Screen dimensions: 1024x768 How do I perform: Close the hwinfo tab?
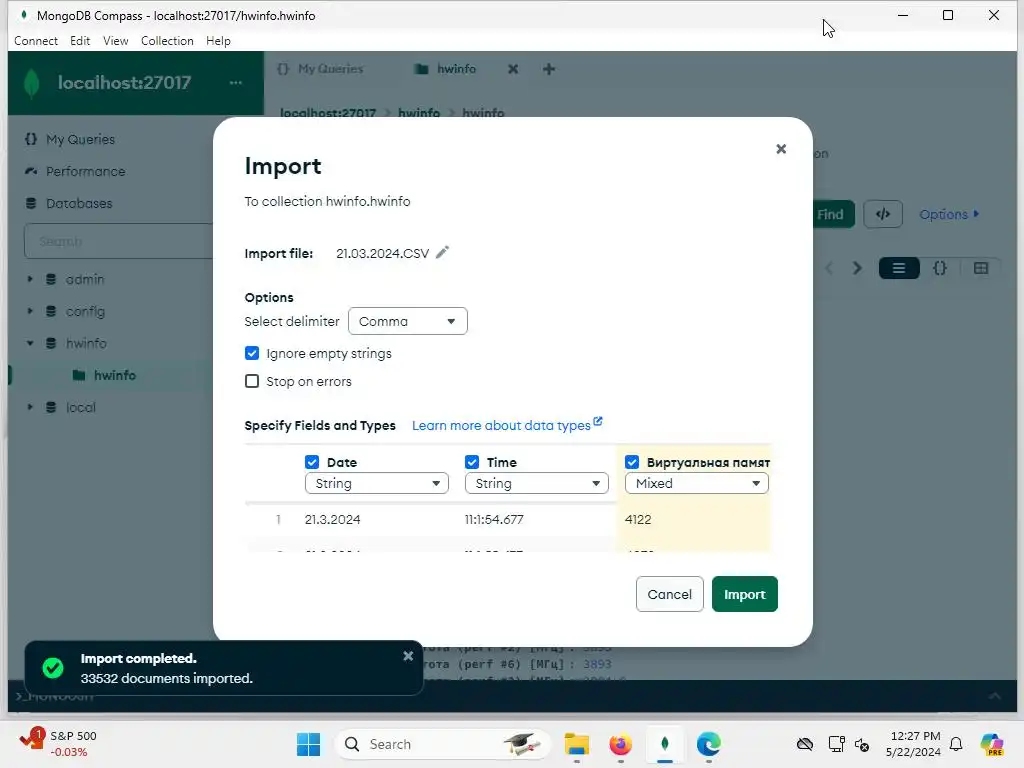[513, 69]
